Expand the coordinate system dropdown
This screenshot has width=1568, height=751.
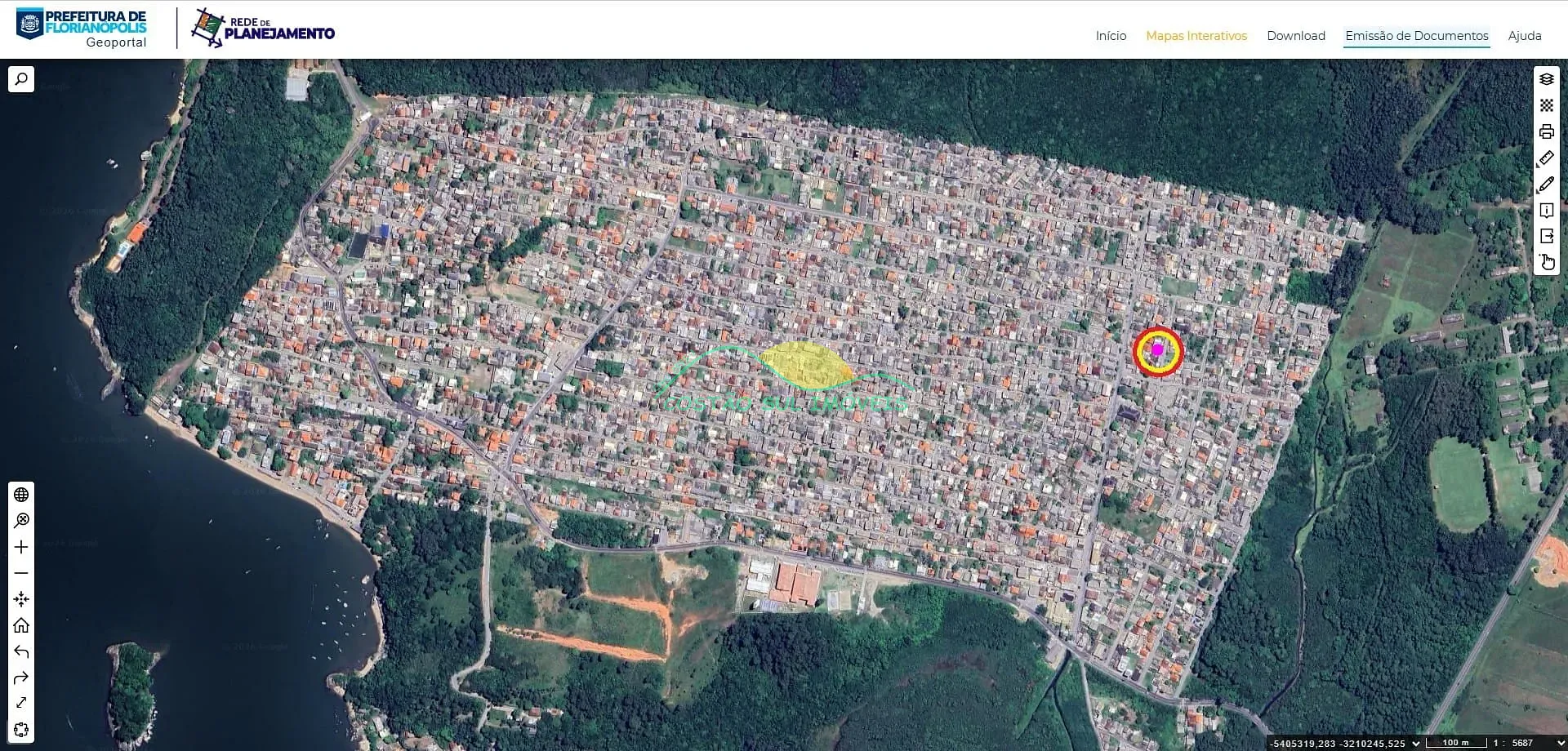[x=1415, y=743]
